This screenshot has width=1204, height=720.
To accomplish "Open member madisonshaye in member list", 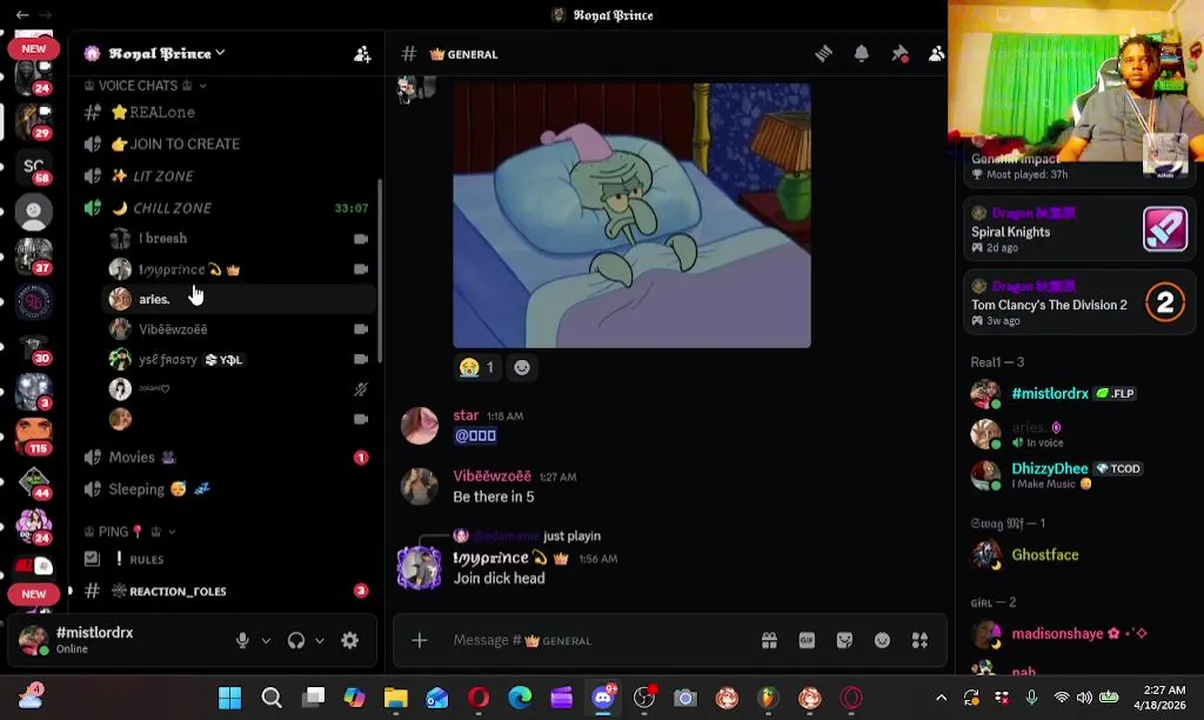I will [x=1079, y=634].
